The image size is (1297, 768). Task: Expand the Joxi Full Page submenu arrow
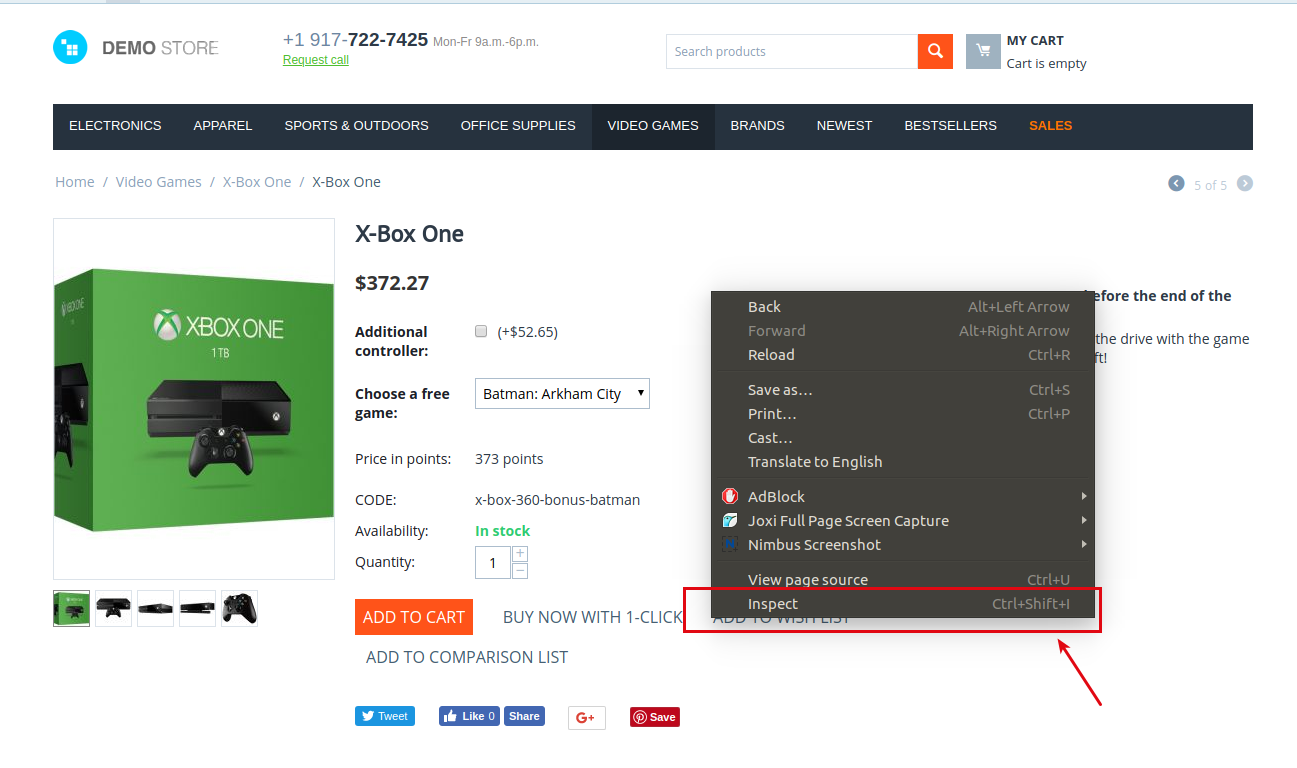click(1083, 520)
